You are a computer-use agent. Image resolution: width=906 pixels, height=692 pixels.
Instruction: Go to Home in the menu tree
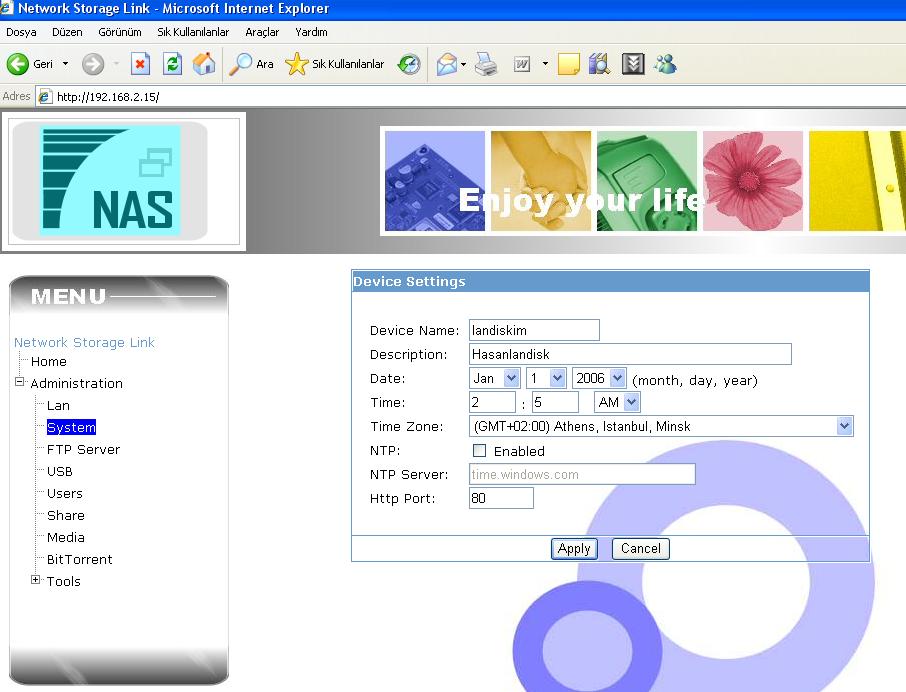[x=49, y=362]
